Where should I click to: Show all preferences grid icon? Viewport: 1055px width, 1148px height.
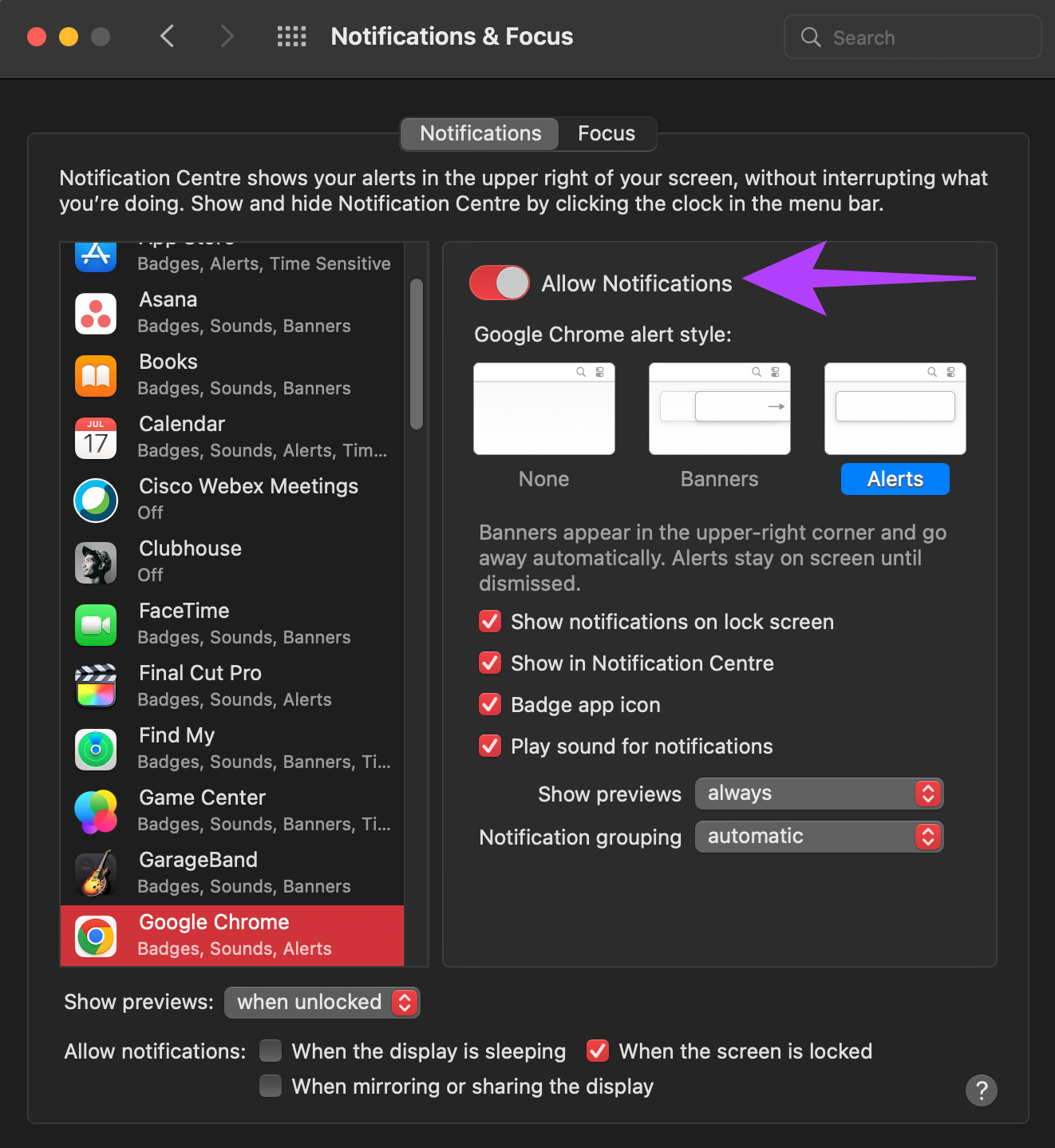[x=291, y=36]
